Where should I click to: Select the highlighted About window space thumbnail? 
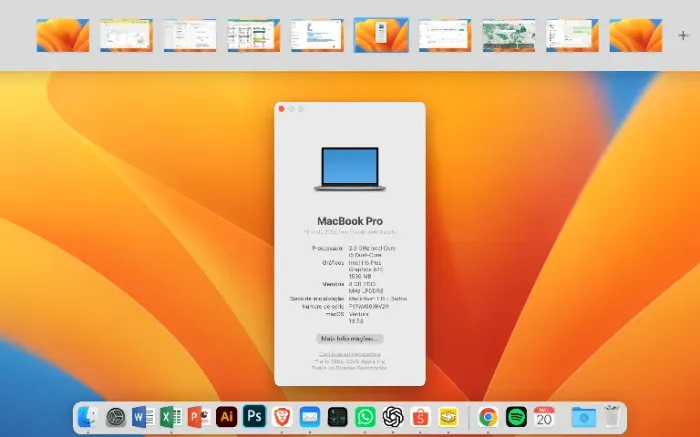[x=381, y=35]
